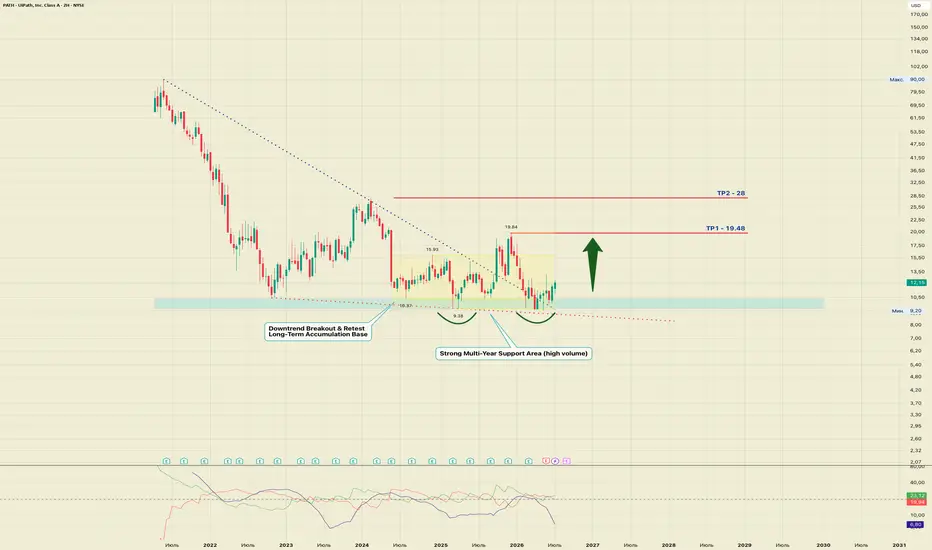This screenshot has width=932, height=550.
Task: Select the TP2 - 28 label
Action: click(731, 193)
